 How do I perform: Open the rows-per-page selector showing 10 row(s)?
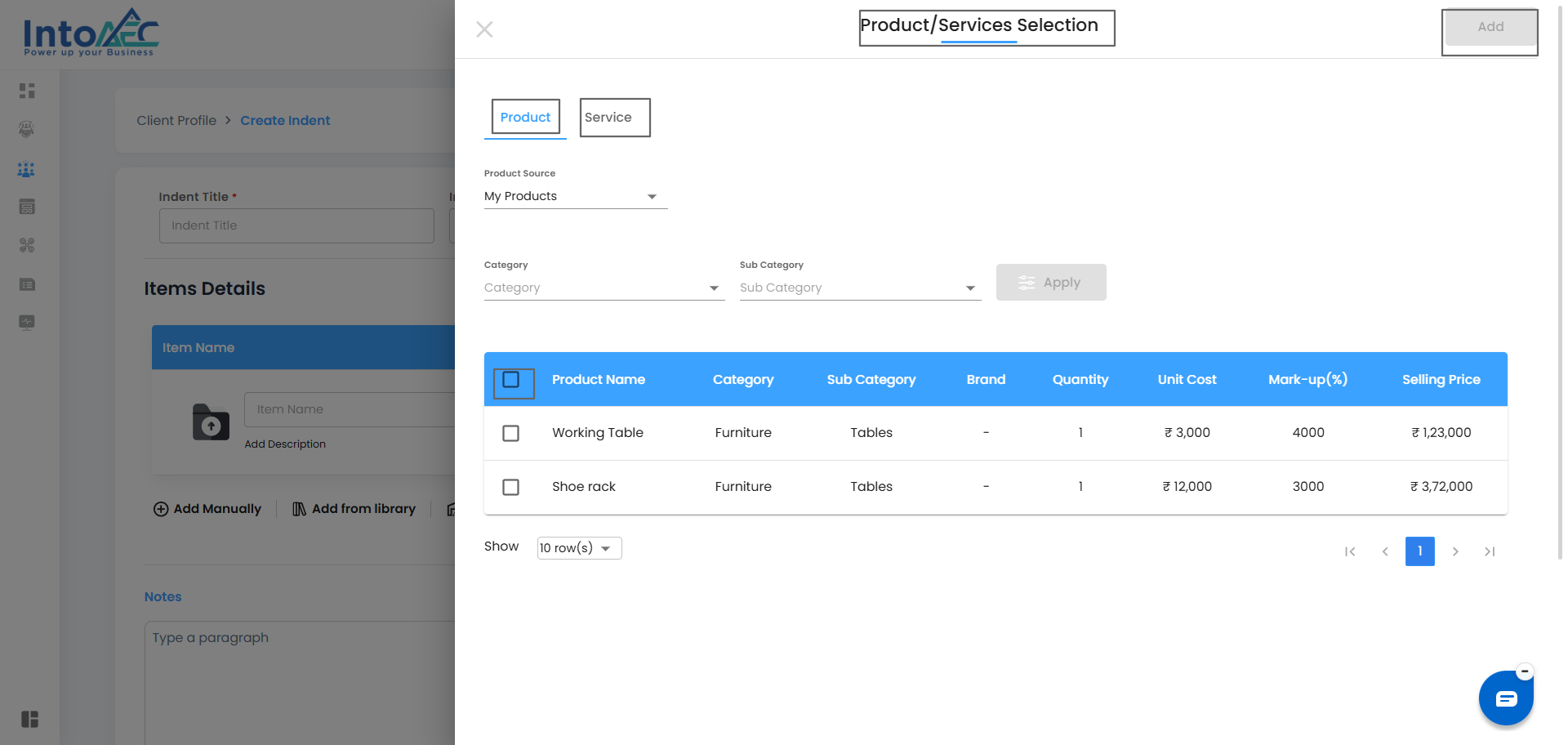click(x=579, y=548)
